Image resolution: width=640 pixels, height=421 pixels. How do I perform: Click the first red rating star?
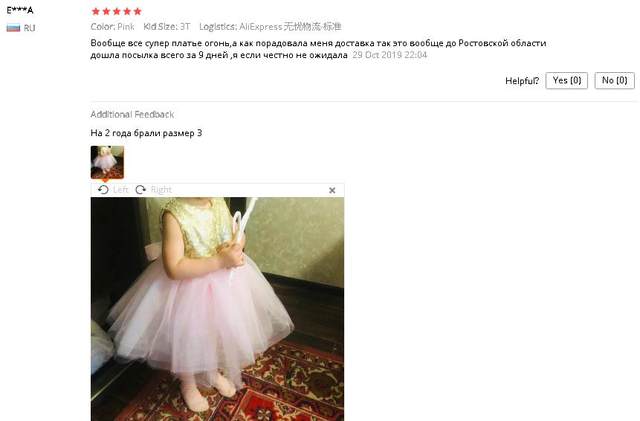point(96,11)
